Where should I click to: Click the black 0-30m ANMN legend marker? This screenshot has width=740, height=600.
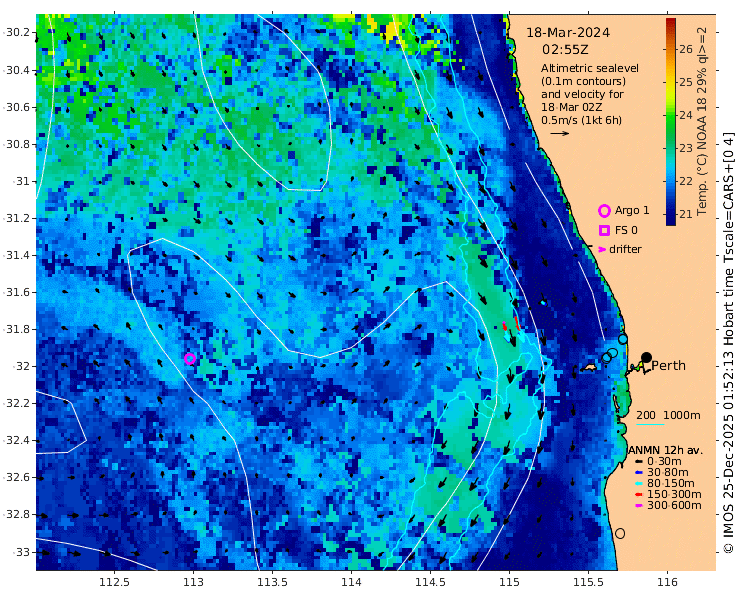click(639, 461)
